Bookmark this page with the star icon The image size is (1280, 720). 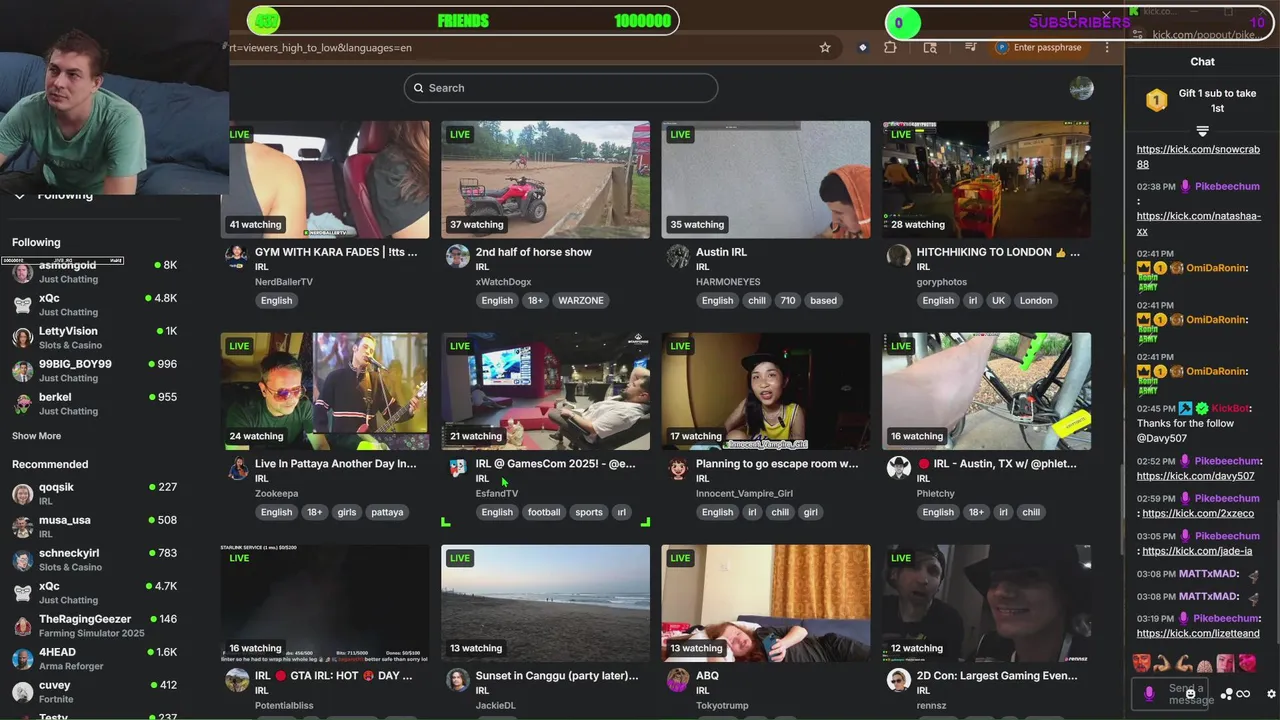tap(825, 47)
